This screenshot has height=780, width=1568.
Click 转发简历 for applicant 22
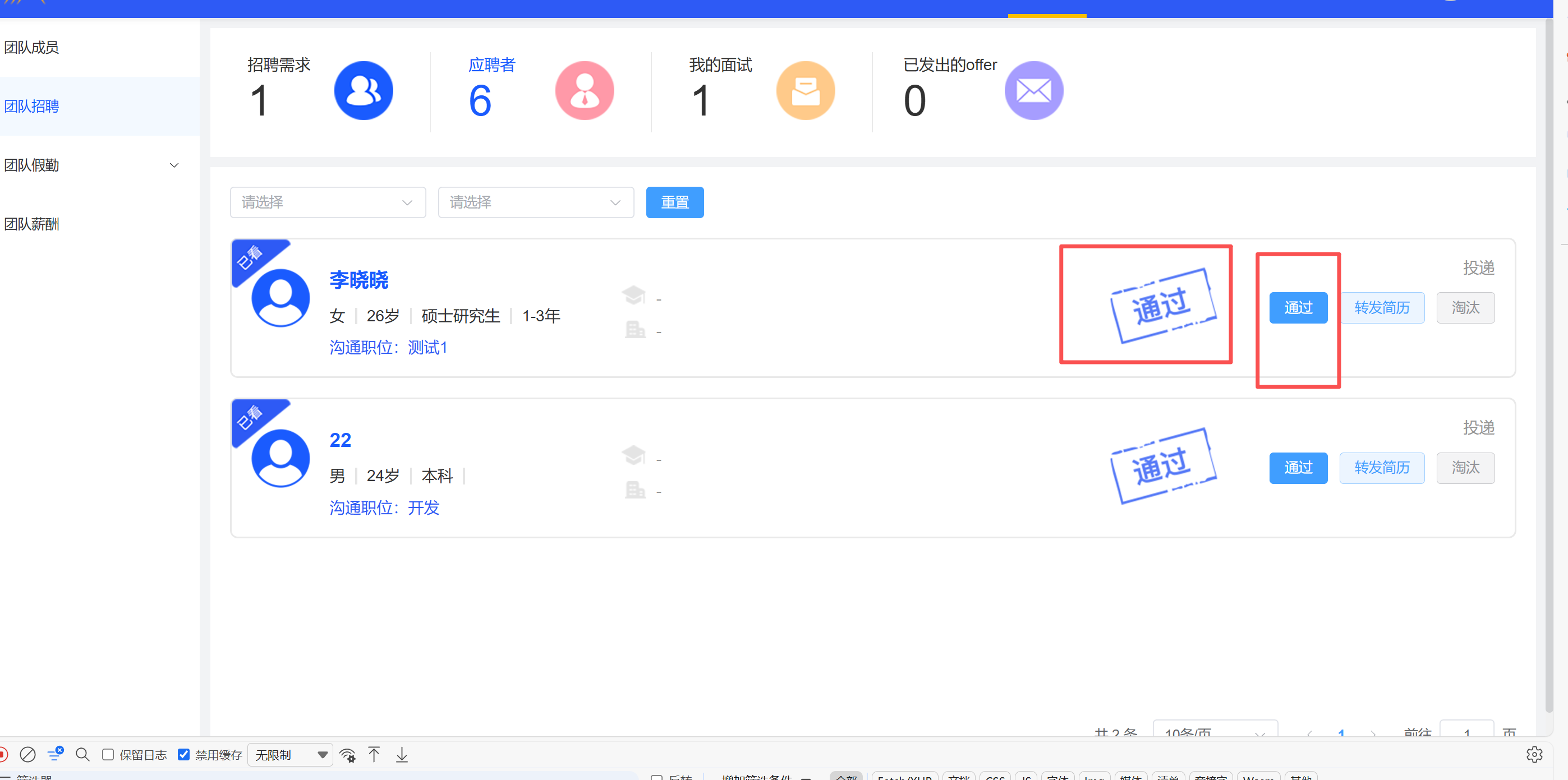point(1382,468)
